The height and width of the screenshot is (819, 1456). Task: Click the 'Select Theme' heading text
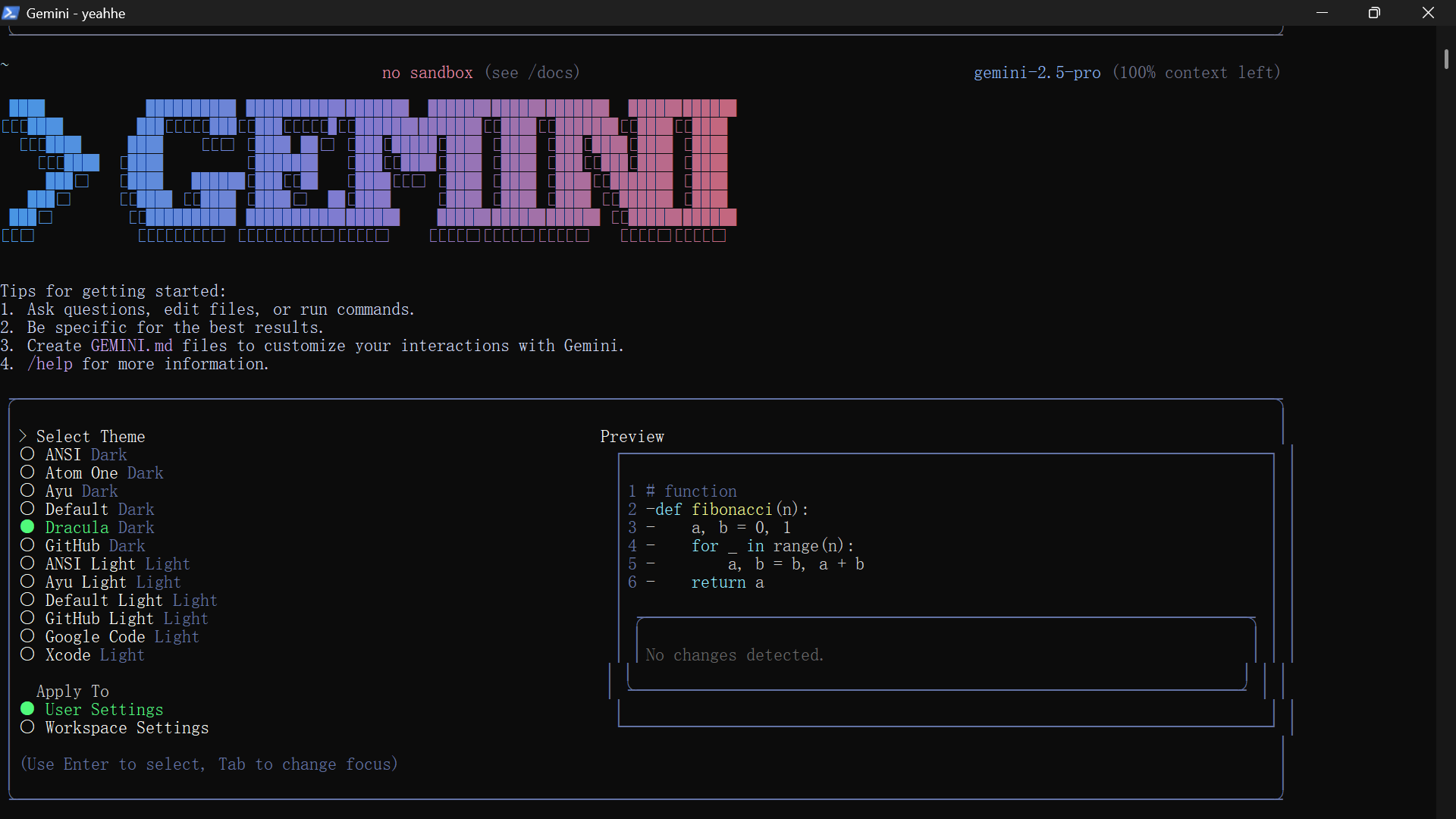click(x=91, y=437)
